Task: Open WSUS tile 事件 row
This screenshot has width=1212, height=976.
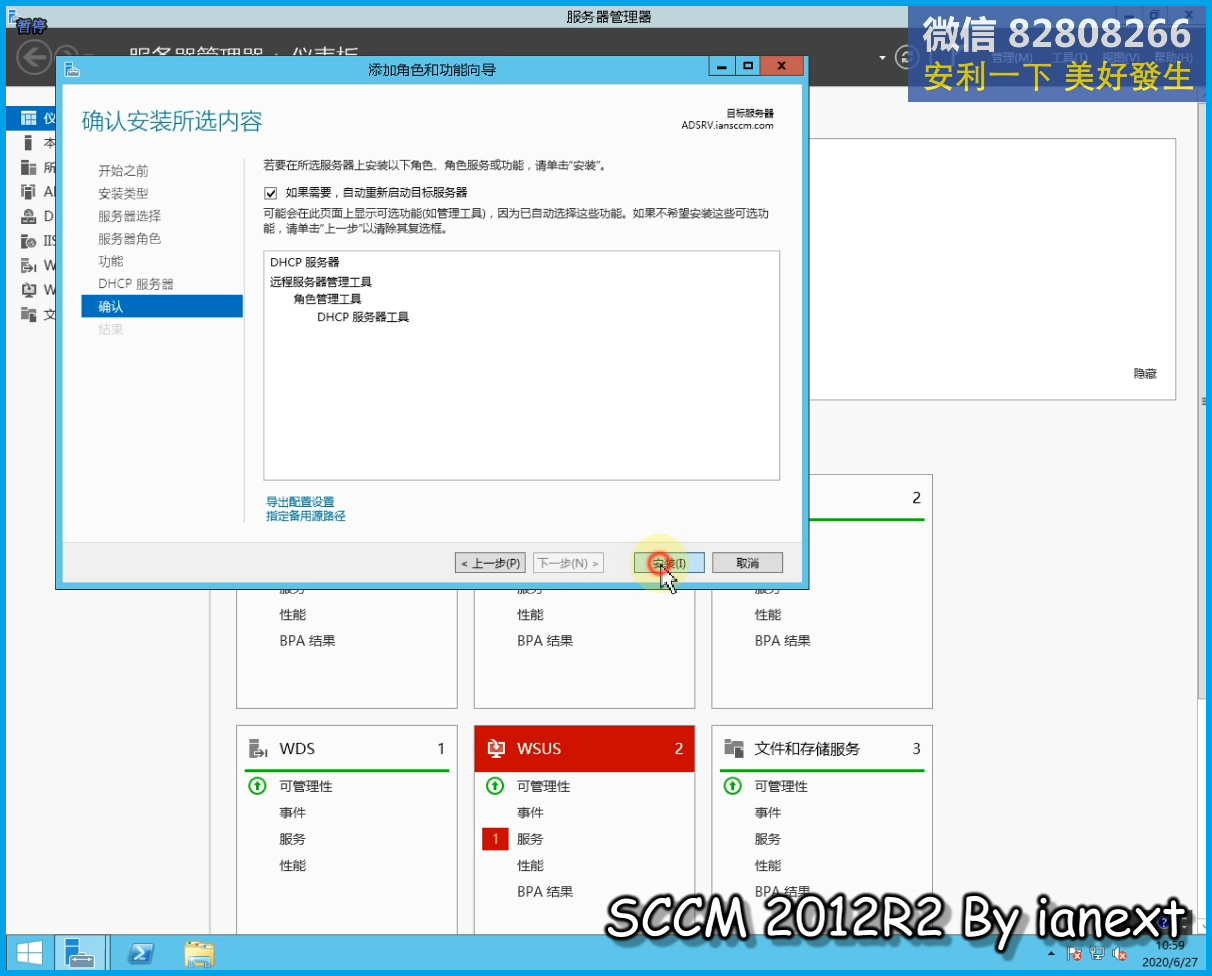Action: tap(530, 813)
